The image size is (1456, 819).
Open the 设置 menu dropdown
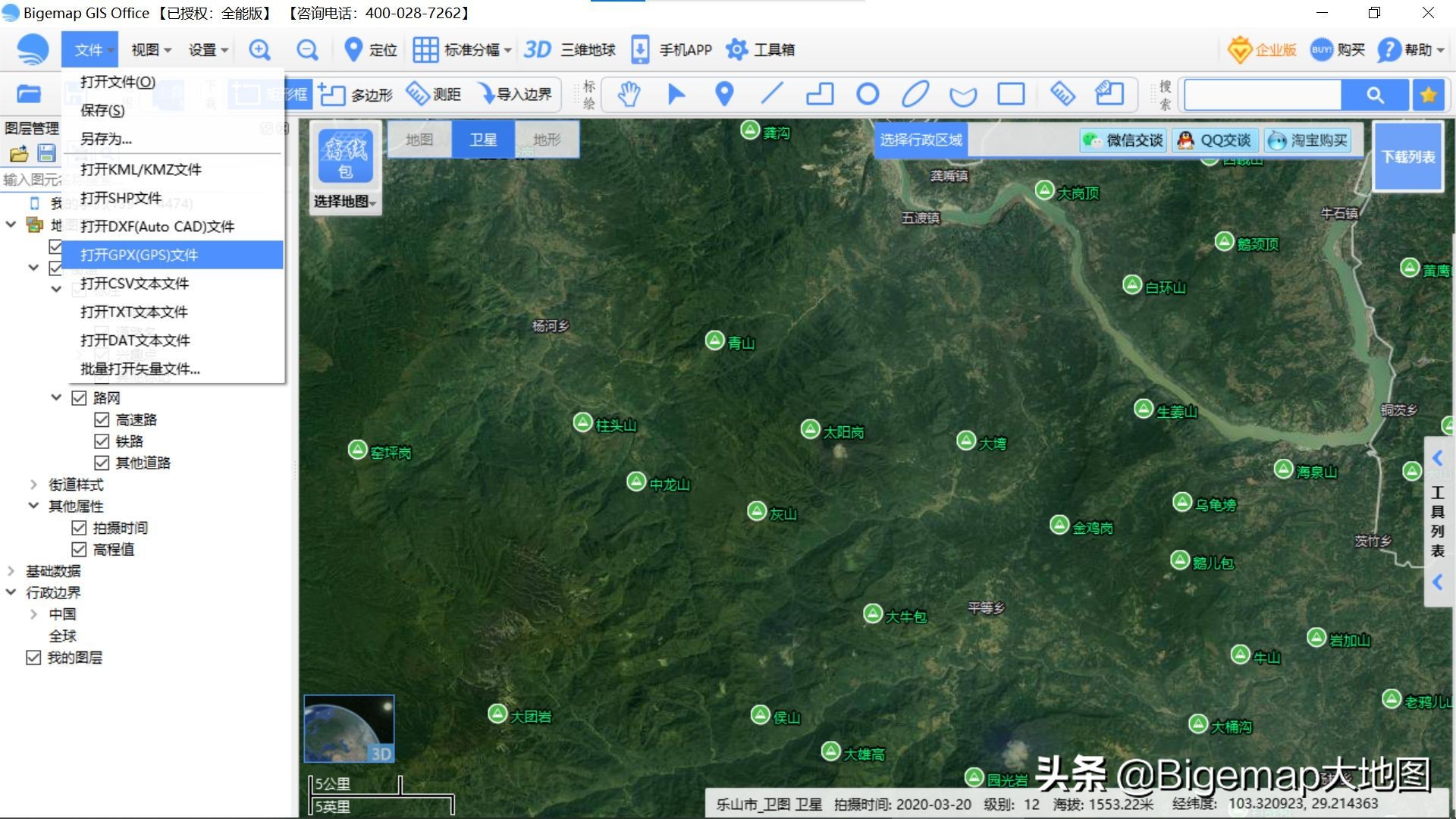(208, 50)
